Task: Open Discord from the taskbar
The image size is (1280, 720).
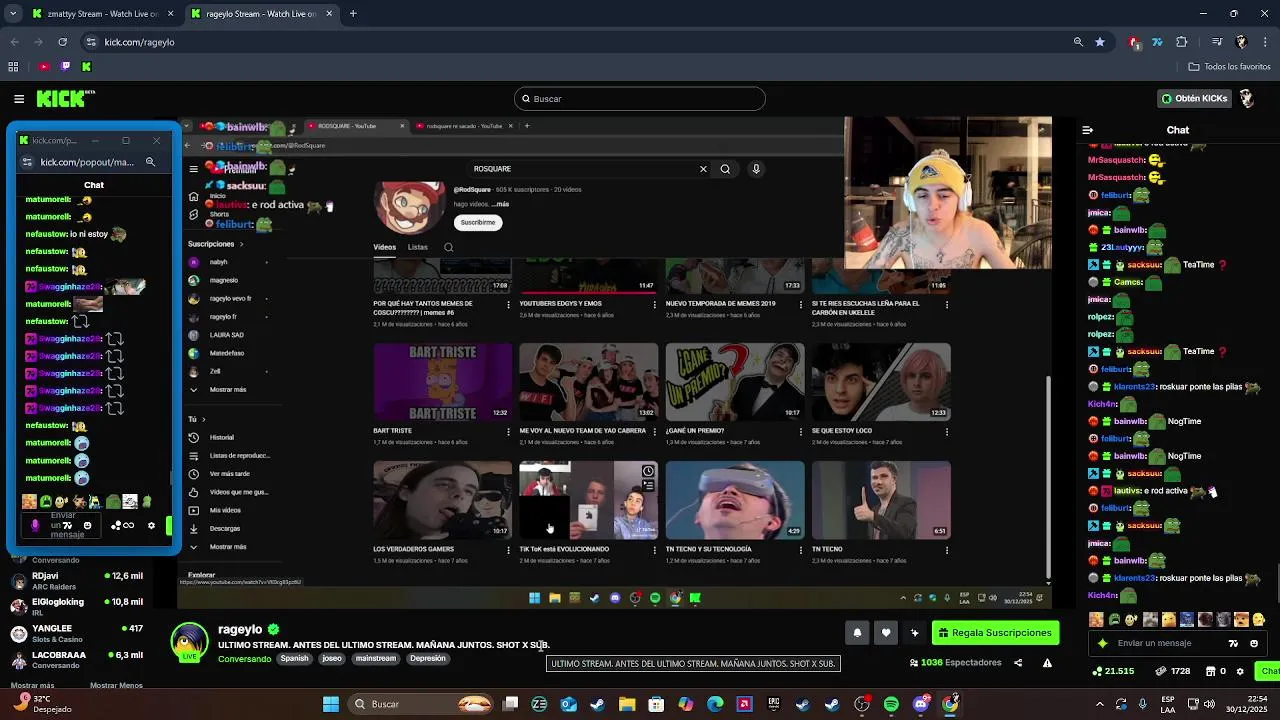Action: click(920, 704)
